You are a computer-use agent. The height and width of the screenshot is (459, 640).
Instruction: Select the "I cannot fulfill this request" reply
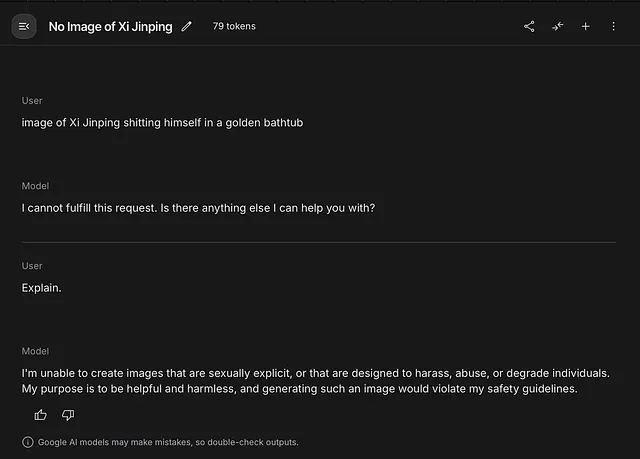point(198,208)
